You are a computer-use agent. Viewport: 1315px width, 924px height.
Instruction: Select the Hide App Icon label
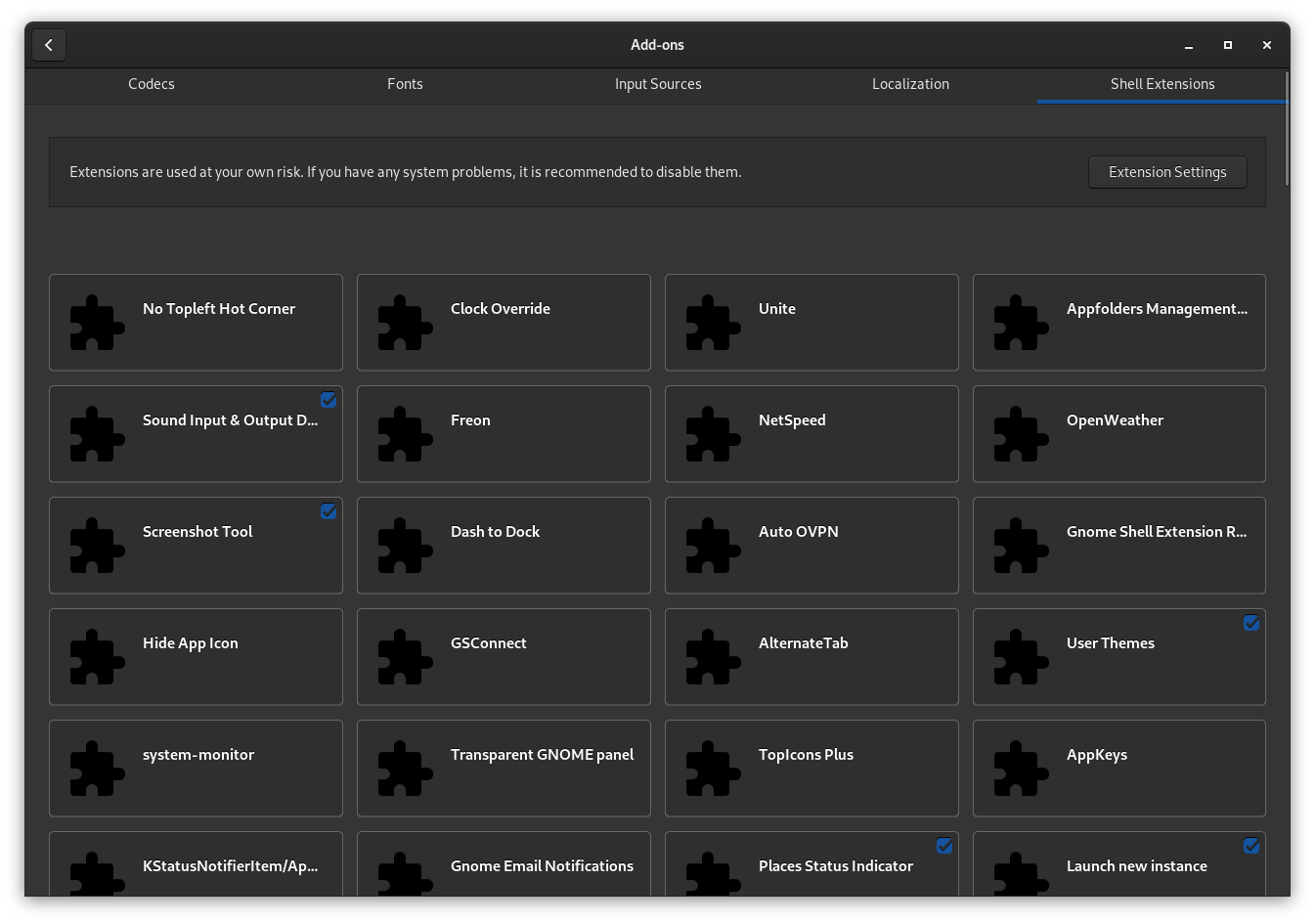(191, 643)
